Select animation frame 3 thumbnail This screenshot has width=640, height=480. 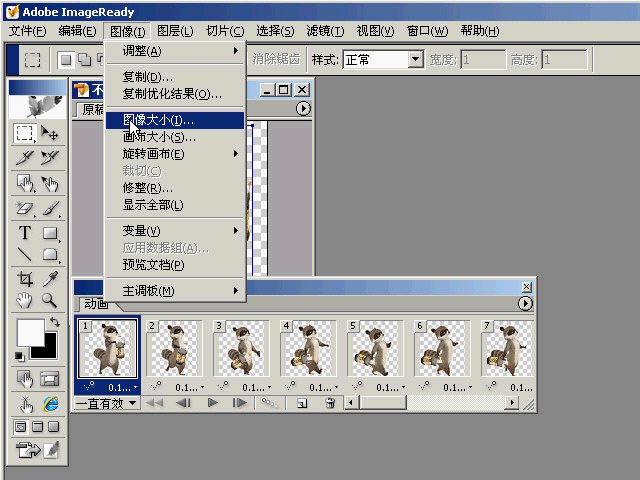point(242,348)
